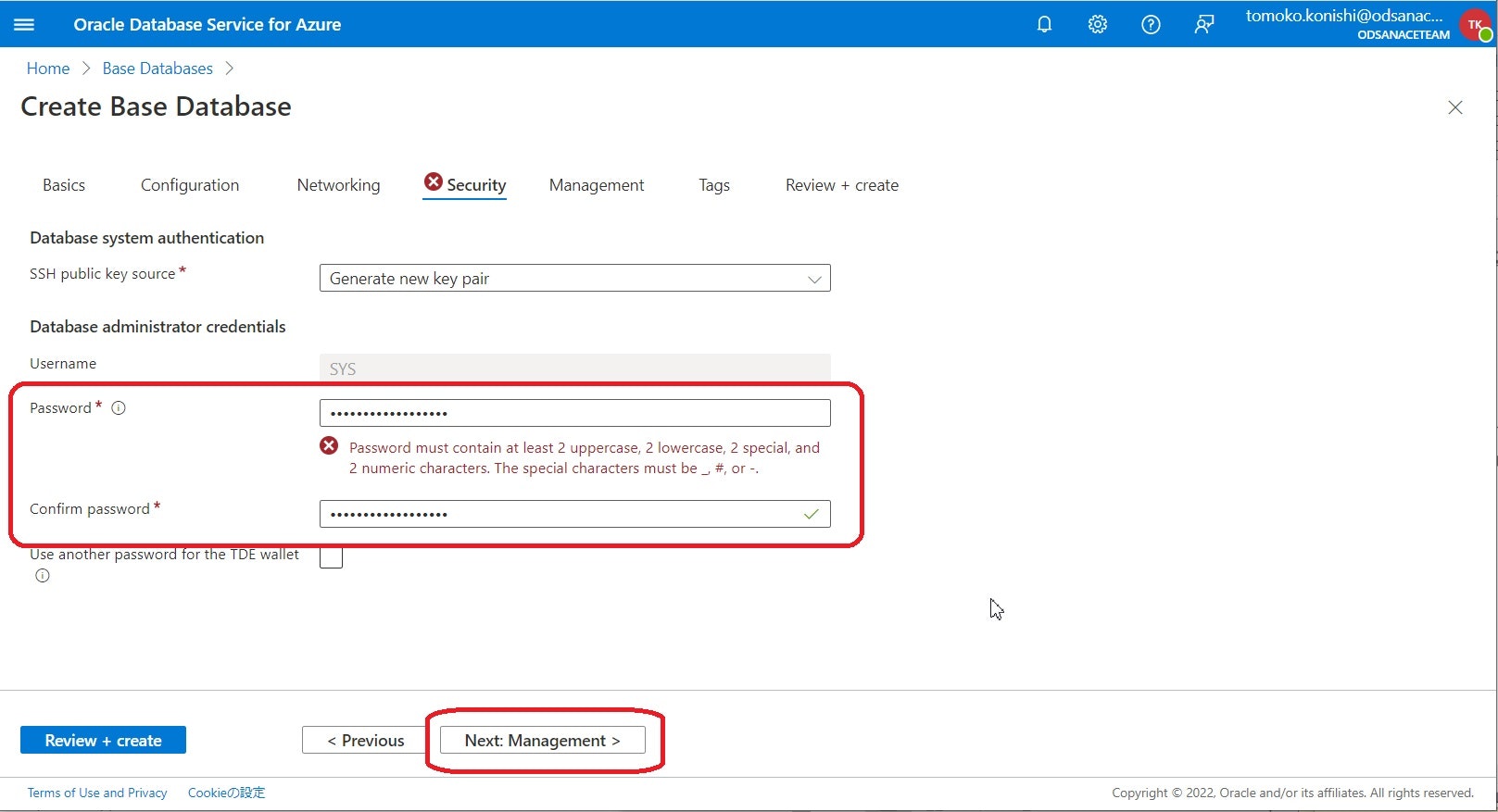Image resolution: width=1498 pixels, height=812 pixels.
Task: Click the chevron after Base Databases breadcrumb
Action: (x=230, y=69)
